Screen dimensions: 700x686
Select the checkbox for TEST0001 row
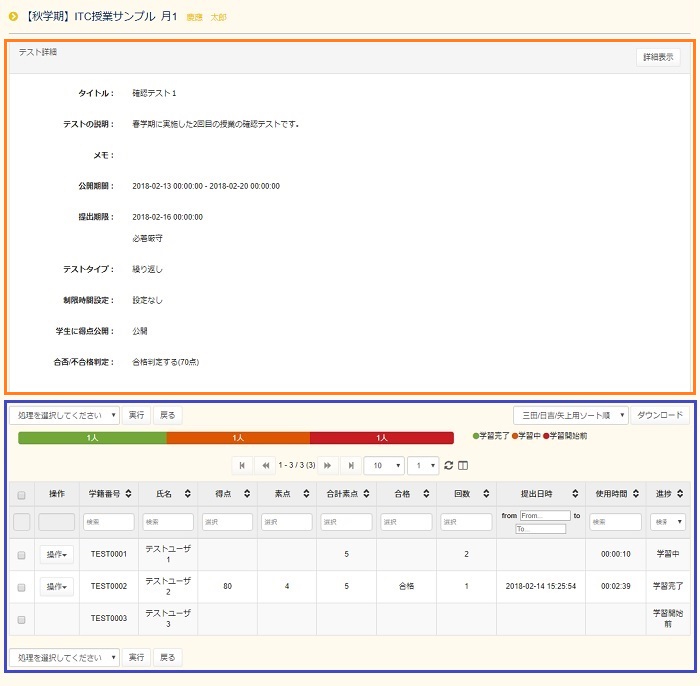(x=21, y=555)
